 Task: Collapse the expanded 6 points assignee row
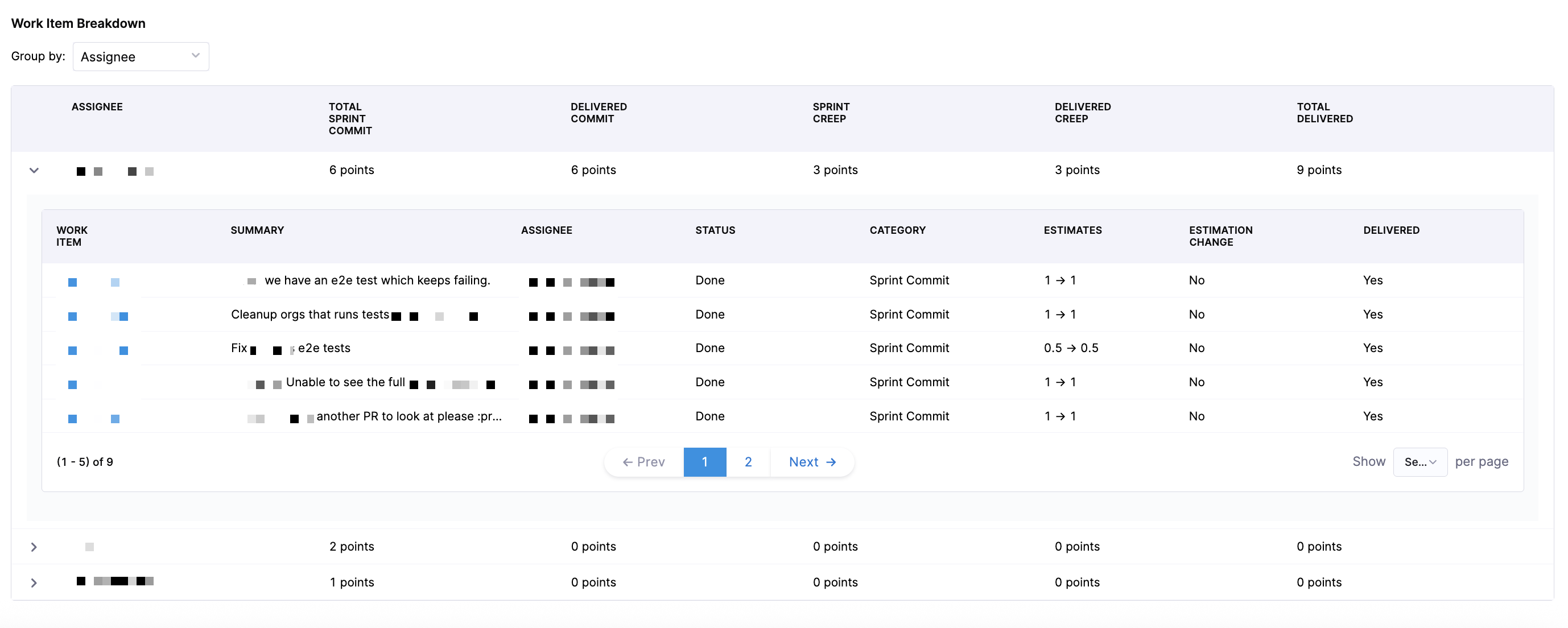point(34,171)
